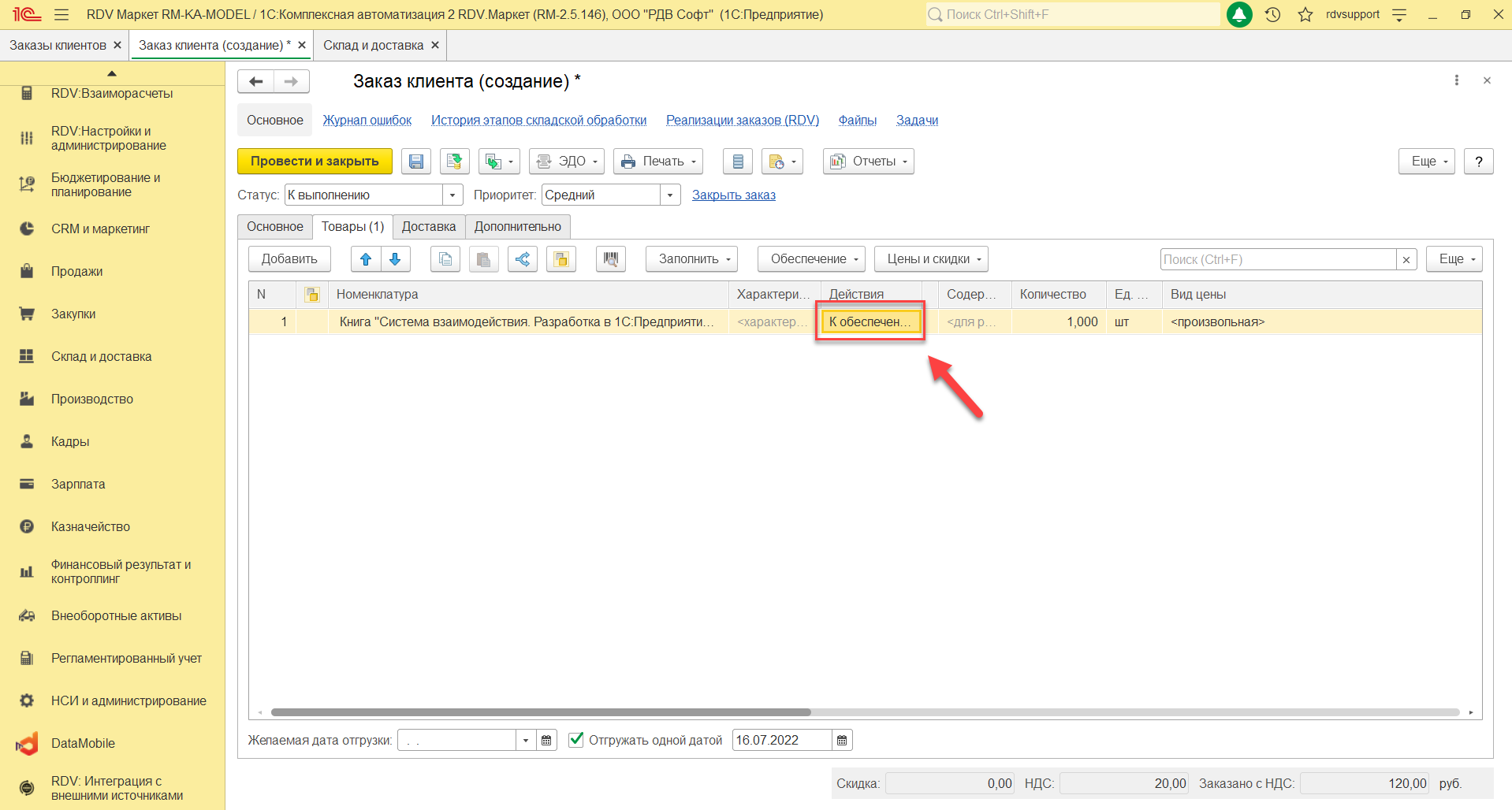Click the goods table search field
This screenshot has width=1512, height=810.
1277,259
